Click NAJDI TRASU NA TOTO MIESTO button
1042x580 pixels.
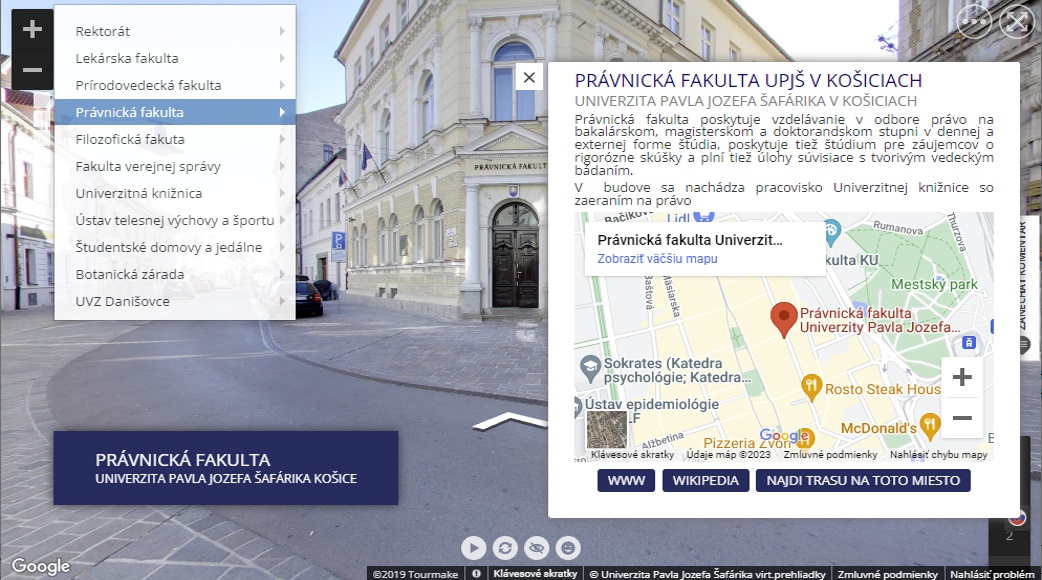pos(863,480)
